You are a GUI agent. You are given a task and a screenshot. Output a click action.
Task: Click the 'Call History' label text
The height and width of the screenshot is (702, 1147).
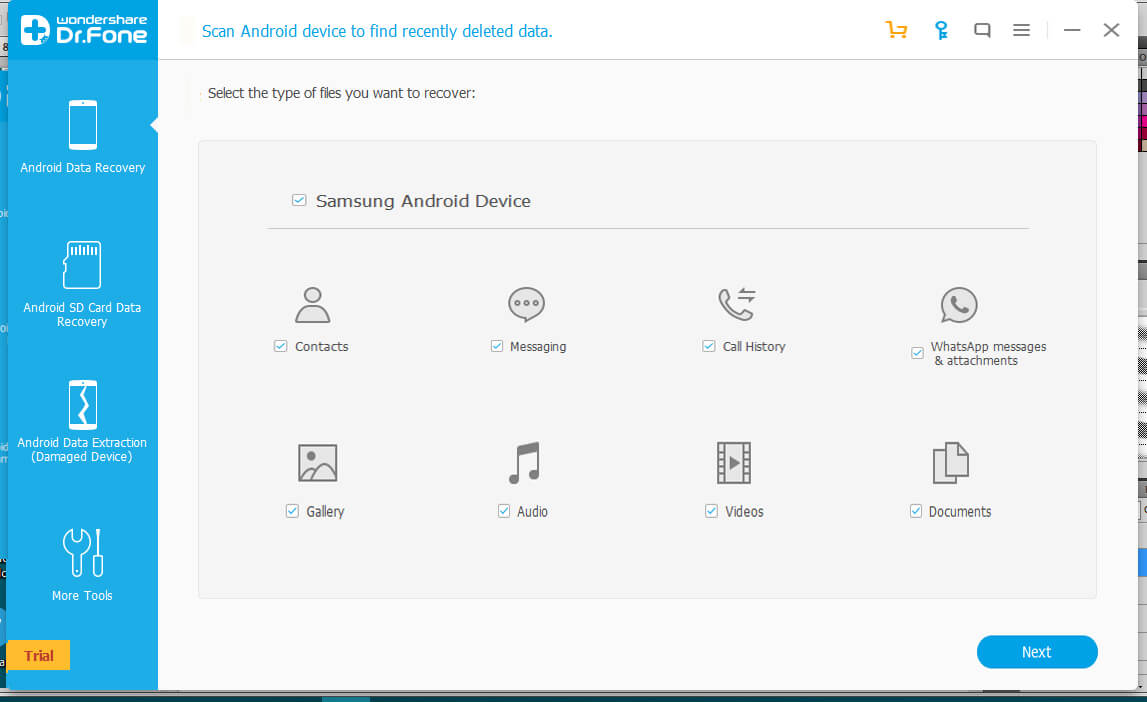point(753,347)
